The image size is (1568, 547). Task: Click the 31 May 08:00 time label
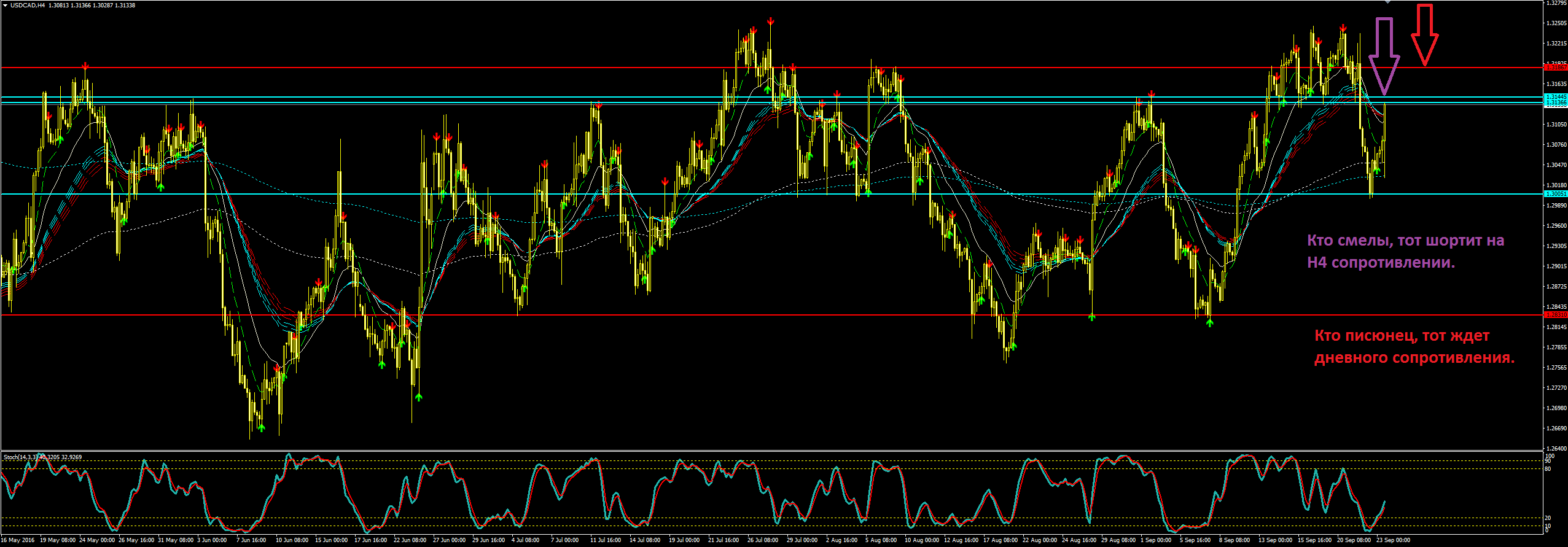tap(176, 540)
